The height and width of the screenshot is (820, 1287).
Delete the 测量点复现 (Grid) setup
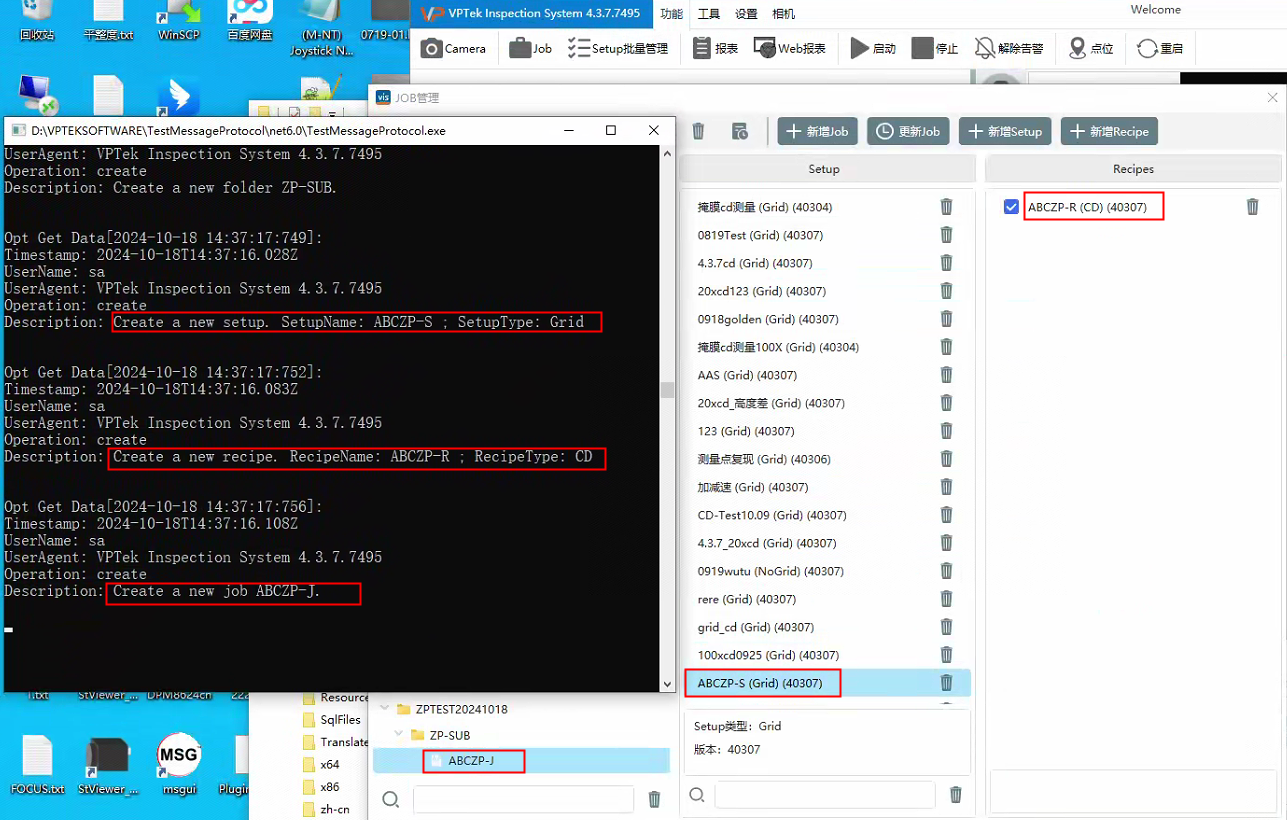pos(946,459)
